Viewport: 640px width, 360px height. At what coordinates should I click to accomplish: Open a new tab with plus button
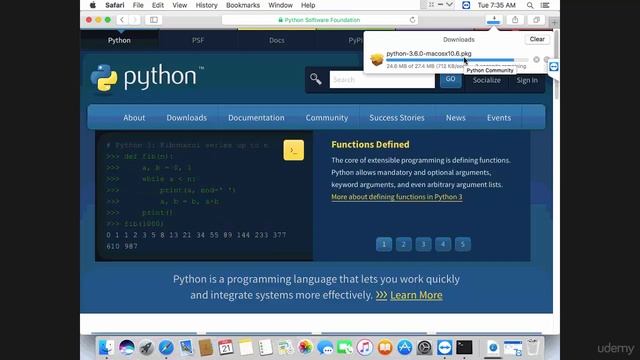click(554, 23)
